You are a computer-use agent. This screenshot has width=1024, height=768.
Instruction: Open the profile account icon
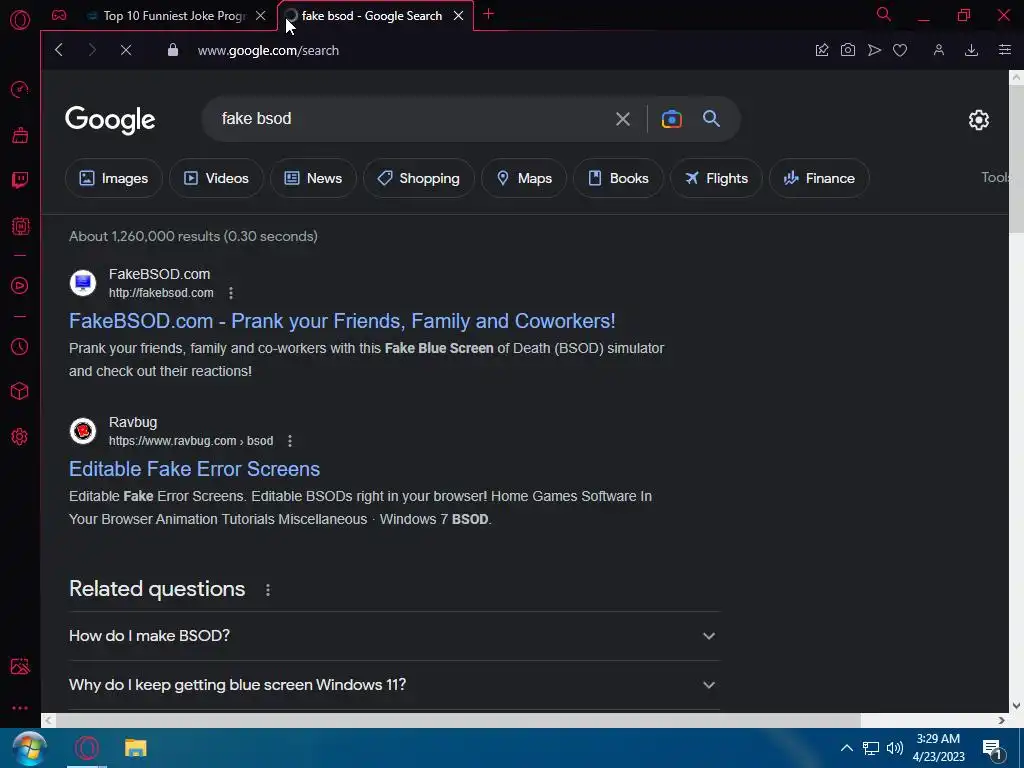coord(938,50)
